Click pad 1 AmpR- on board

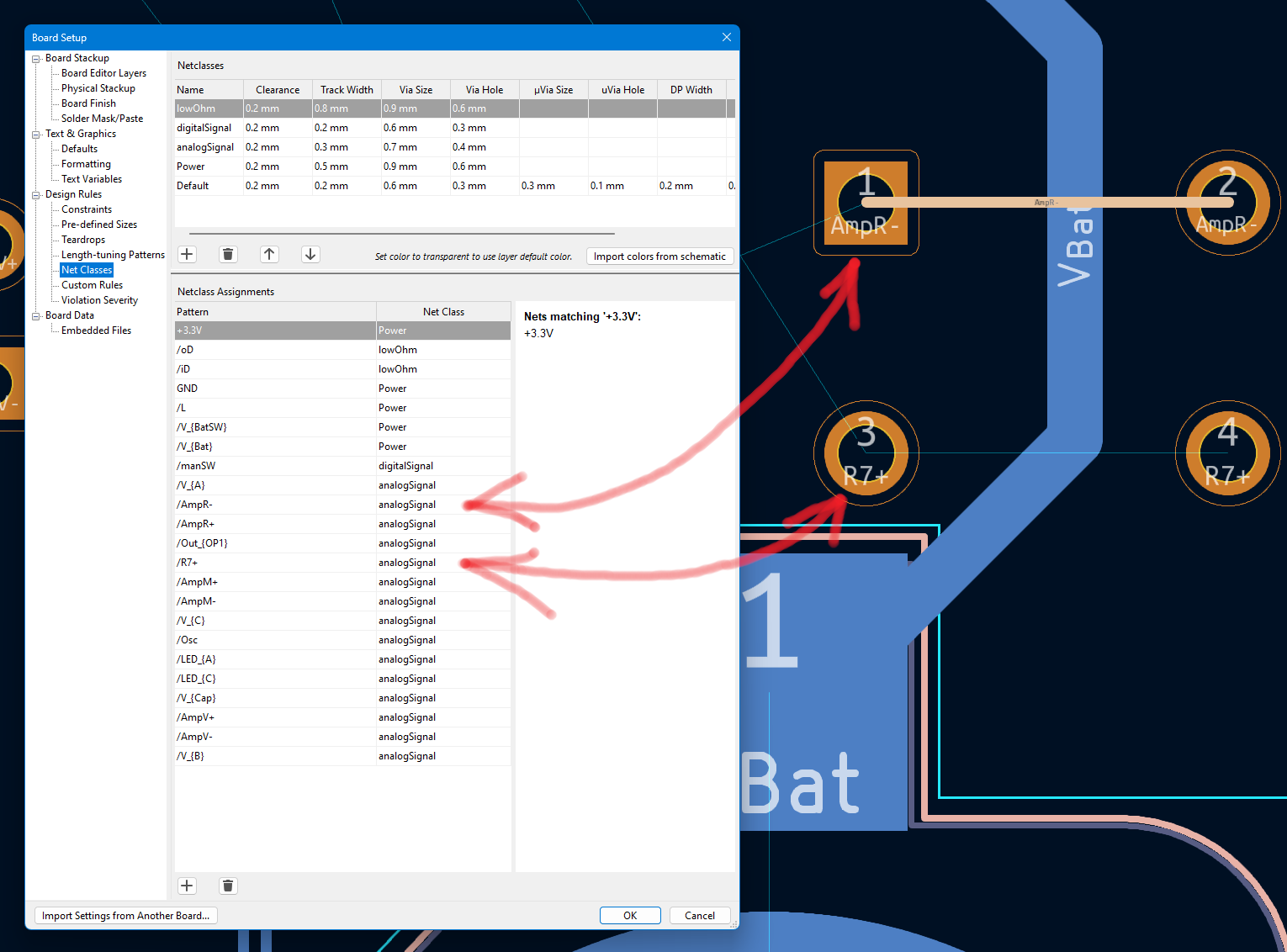866,203
